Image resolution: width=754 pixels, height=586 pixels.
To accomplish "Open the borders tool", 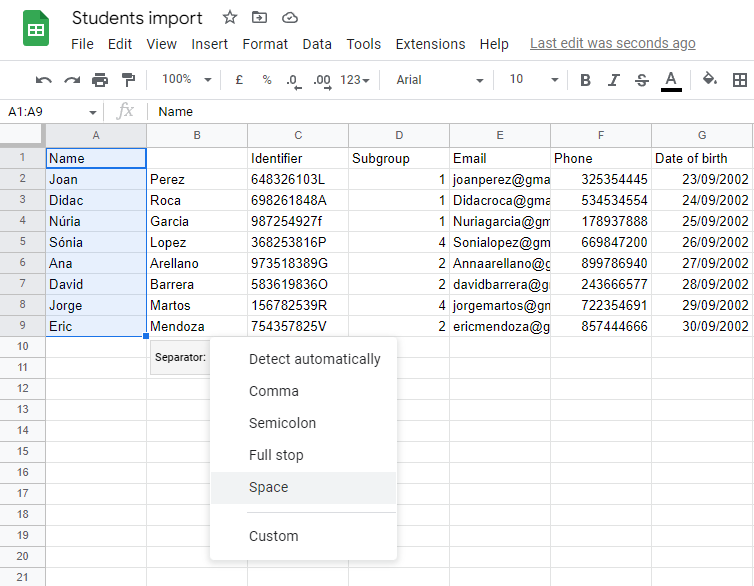I will [x=740, y=80].
